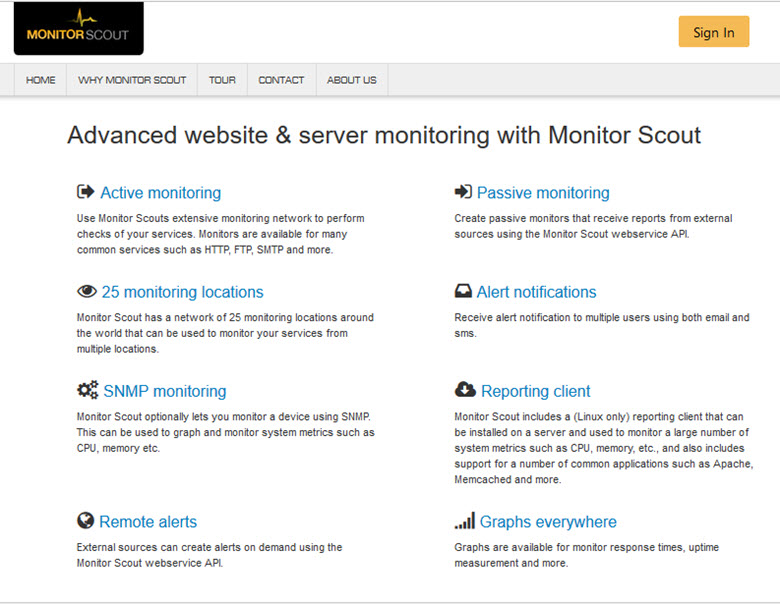Click the eye icon beside 25 monitoring locations

pyautogui.click(x=87, y=291)
